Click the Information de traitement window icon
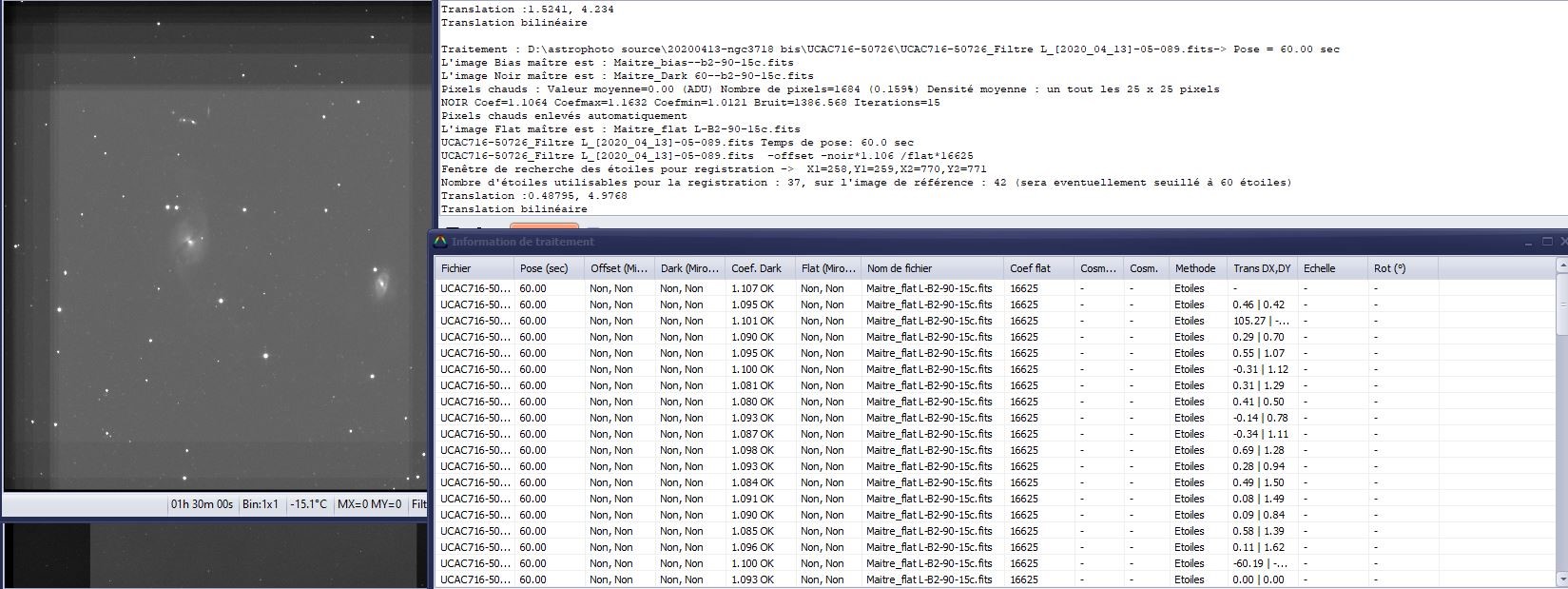The height and width of the screenshot is (589, 1568). (x=440, y=242)
